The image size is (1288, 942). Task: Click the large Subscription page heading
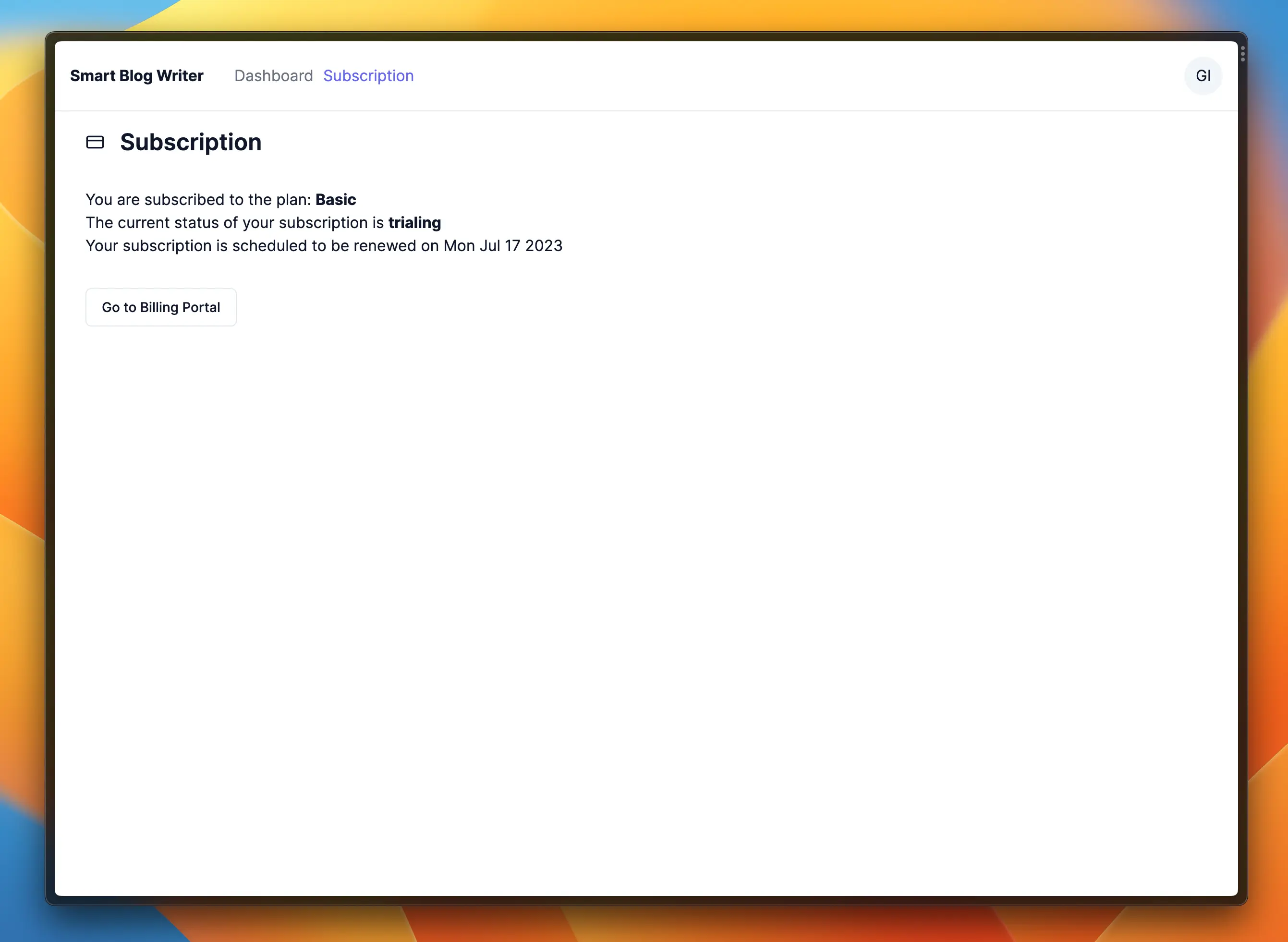(x=191, y=142)
